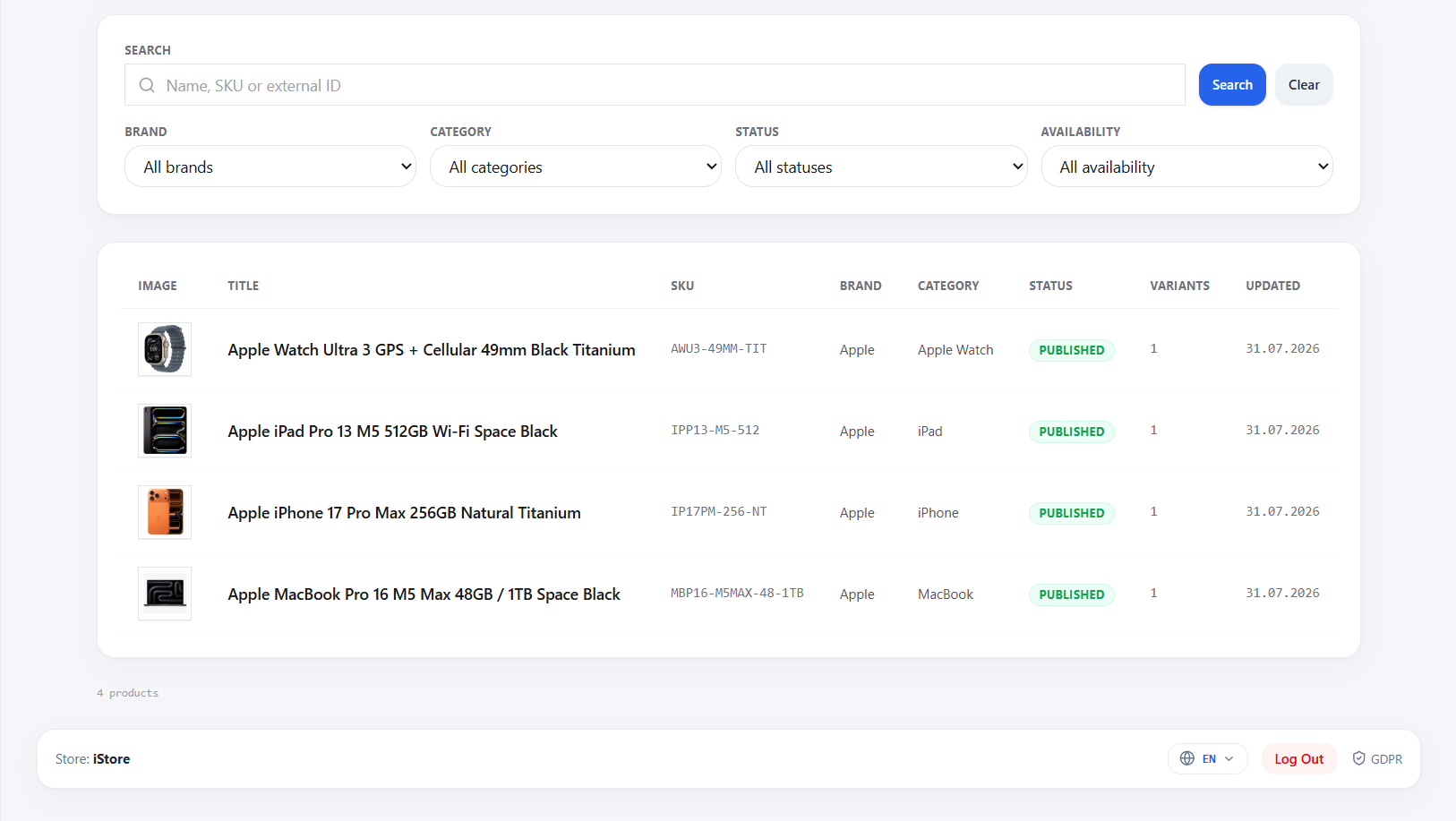Click the Store: iStore label
The width and height of the screenshot is (1456, 821).
tap(92, 758)
